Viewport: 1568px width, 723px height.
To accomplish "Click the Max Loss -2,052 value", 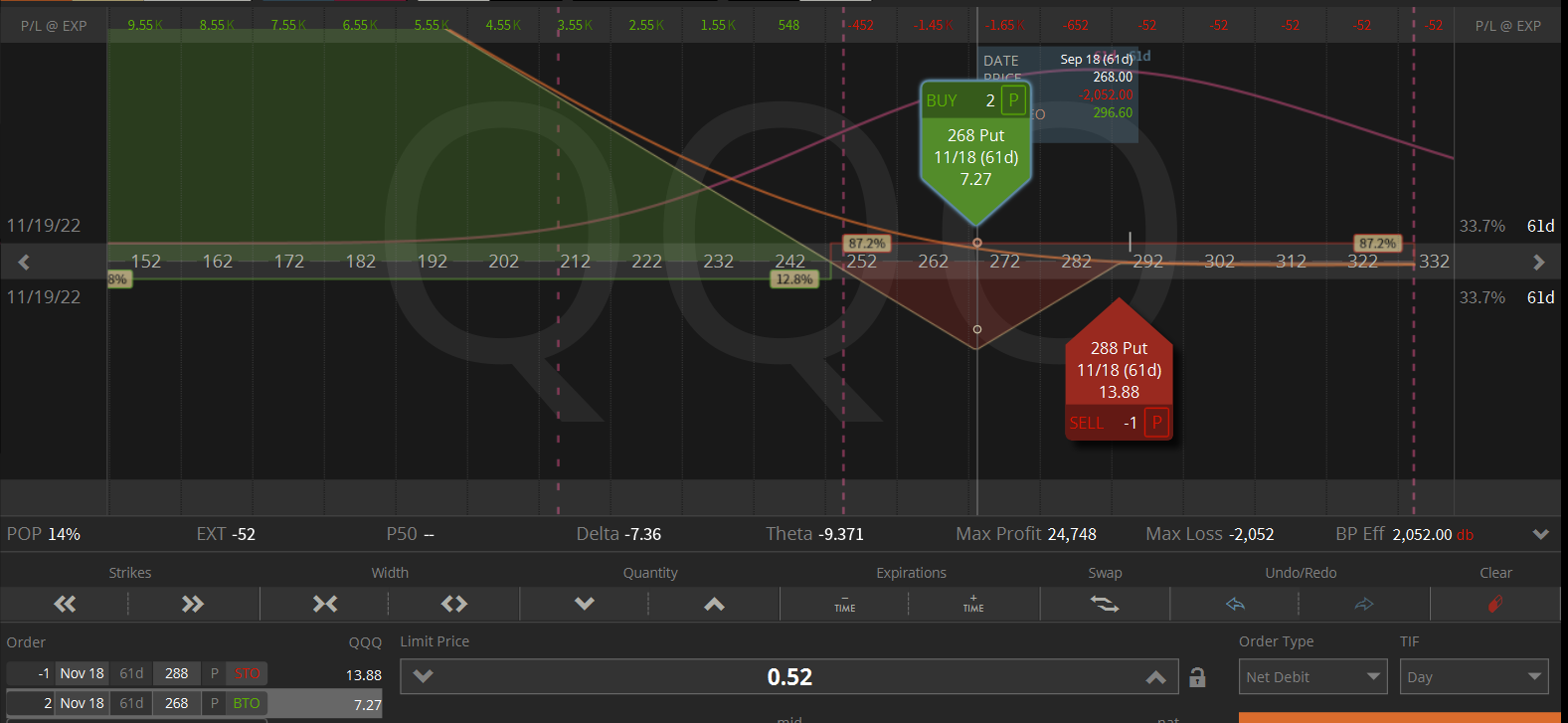I will [x=1251, y=534].
